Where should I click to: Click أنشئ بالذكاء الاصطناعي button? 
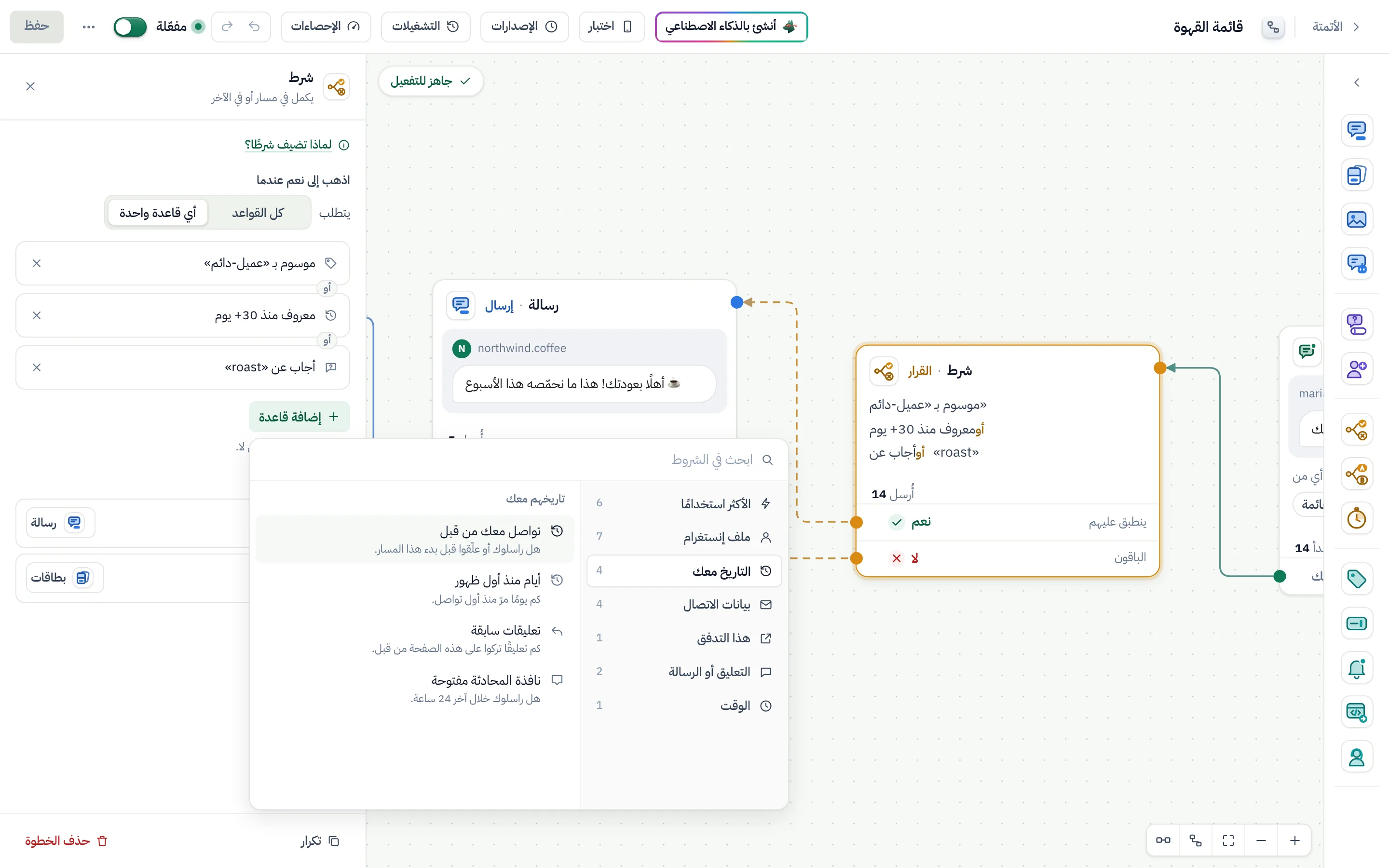coord(731,27)
